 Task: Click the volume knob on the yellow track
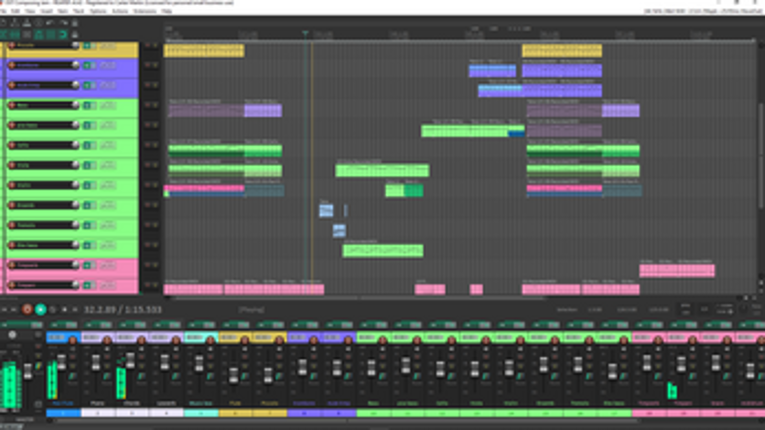(x=75, y=45)
